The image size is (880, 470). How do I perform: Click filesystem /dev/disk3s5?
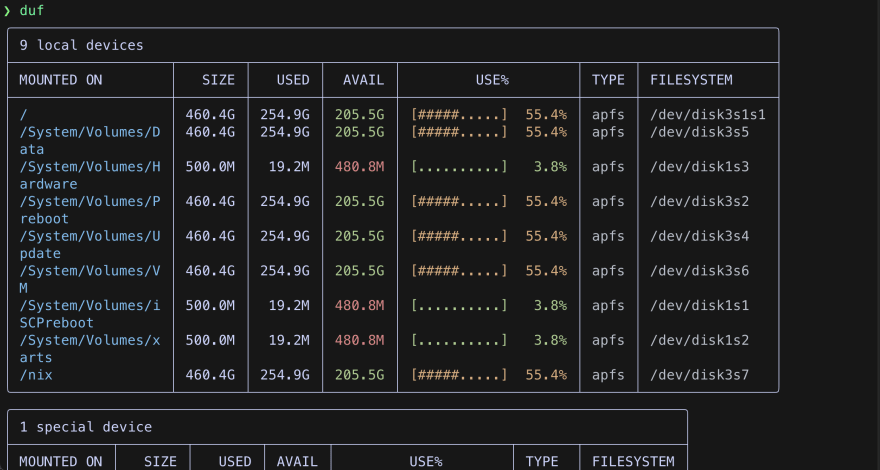pos(699,133)
